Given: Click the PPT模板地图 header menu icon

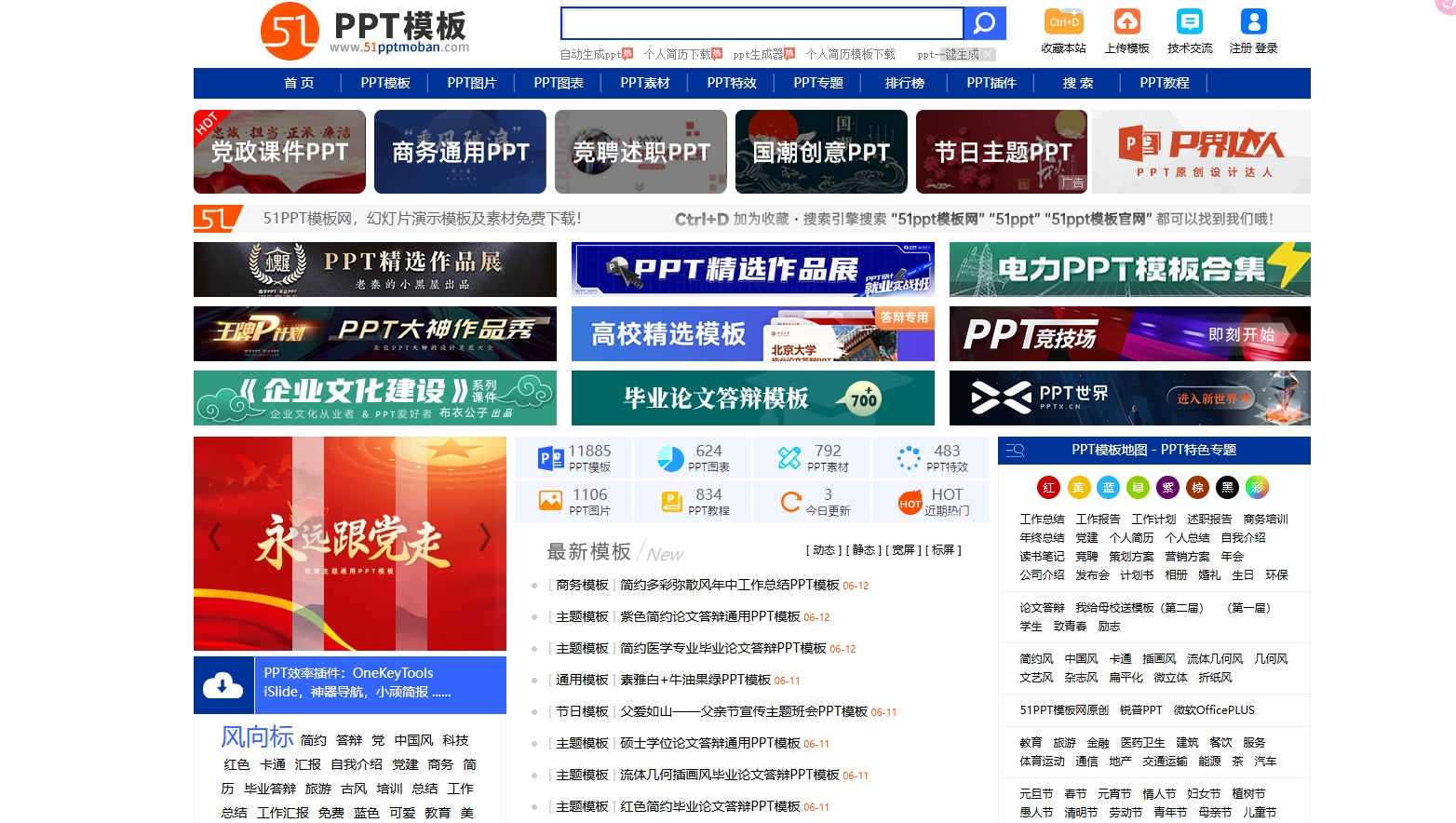Looking at the screenshot, I should click(x=1015, y=451).
